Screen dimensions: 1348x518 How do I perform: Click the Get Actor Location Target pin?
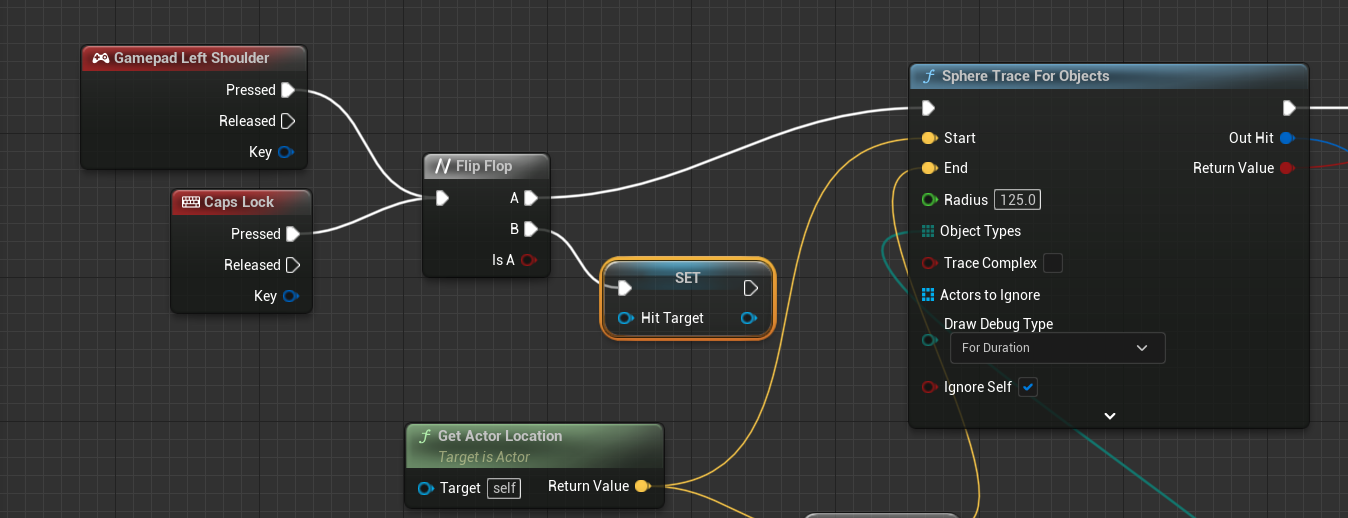coord(425,488)
